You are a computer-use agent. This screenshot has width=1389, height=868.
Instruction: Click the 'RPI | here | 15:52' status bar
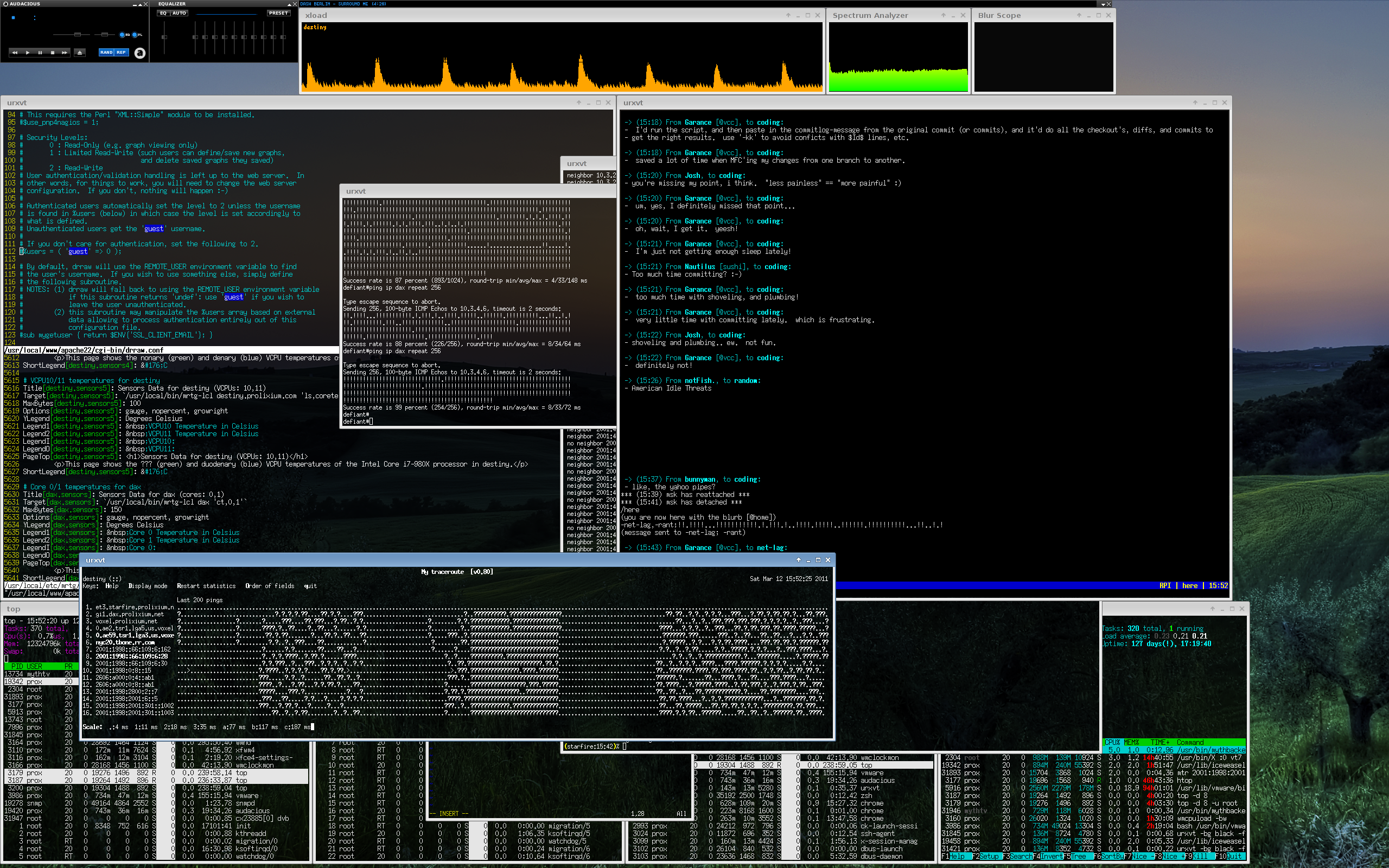click(x=1193, y=585)
